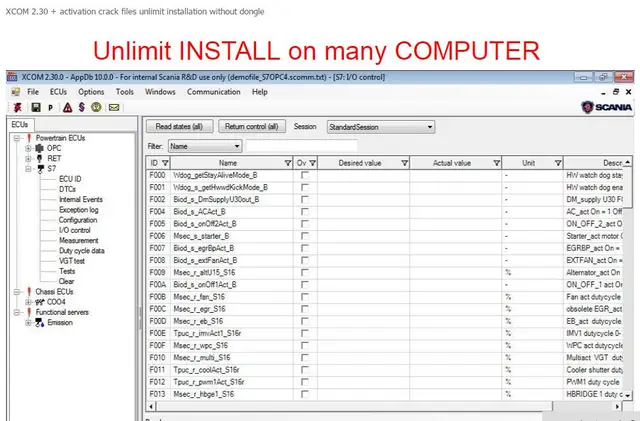Enable override for F002 Biod_s_DmSupplyU30out_B
This screenshot has height=421, width=640.
tap(304, 199)
